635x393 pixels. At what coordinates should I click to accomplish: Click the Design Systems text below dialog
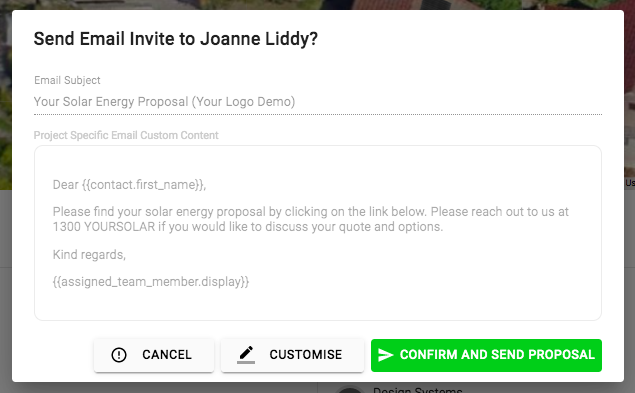(418, 390)
